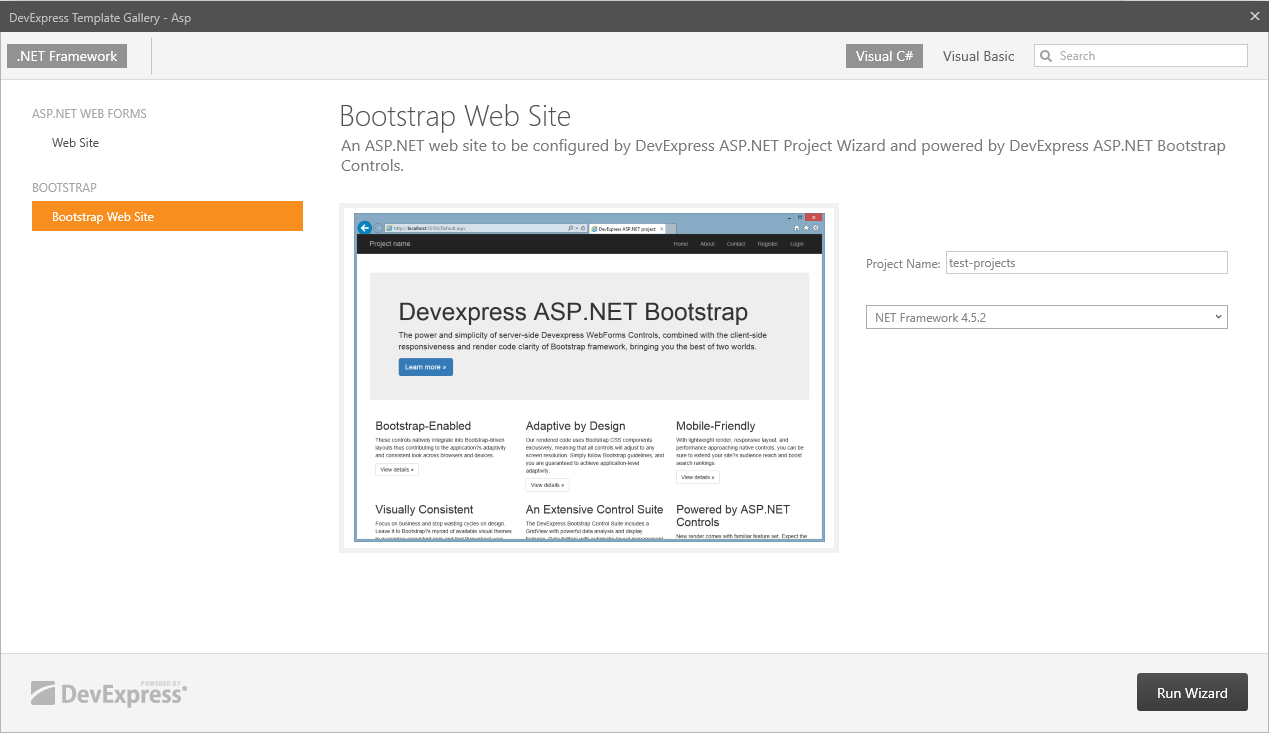Click the Search input field
Screen dimensions: 1269x733
(1141, 56)
